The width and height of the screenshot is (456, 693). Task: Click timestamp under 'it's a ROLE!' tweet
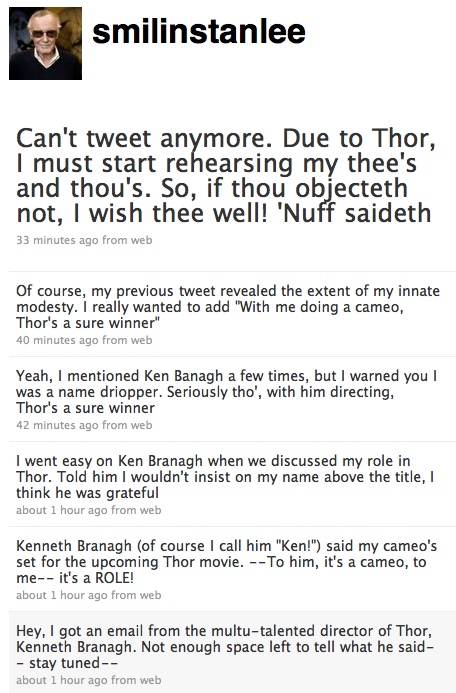pos(62,595)
